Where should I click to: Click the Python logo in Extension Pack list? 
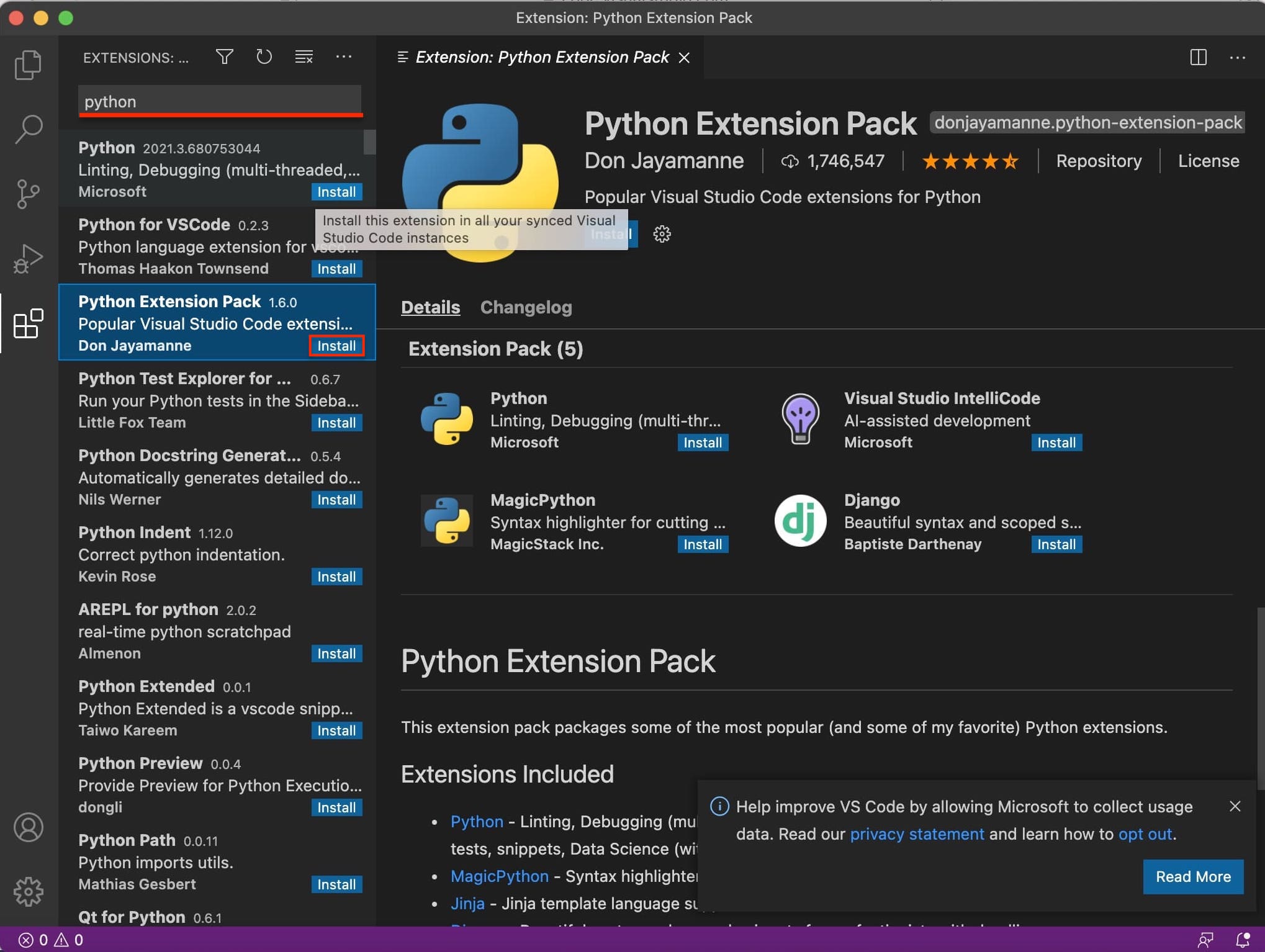447,419
